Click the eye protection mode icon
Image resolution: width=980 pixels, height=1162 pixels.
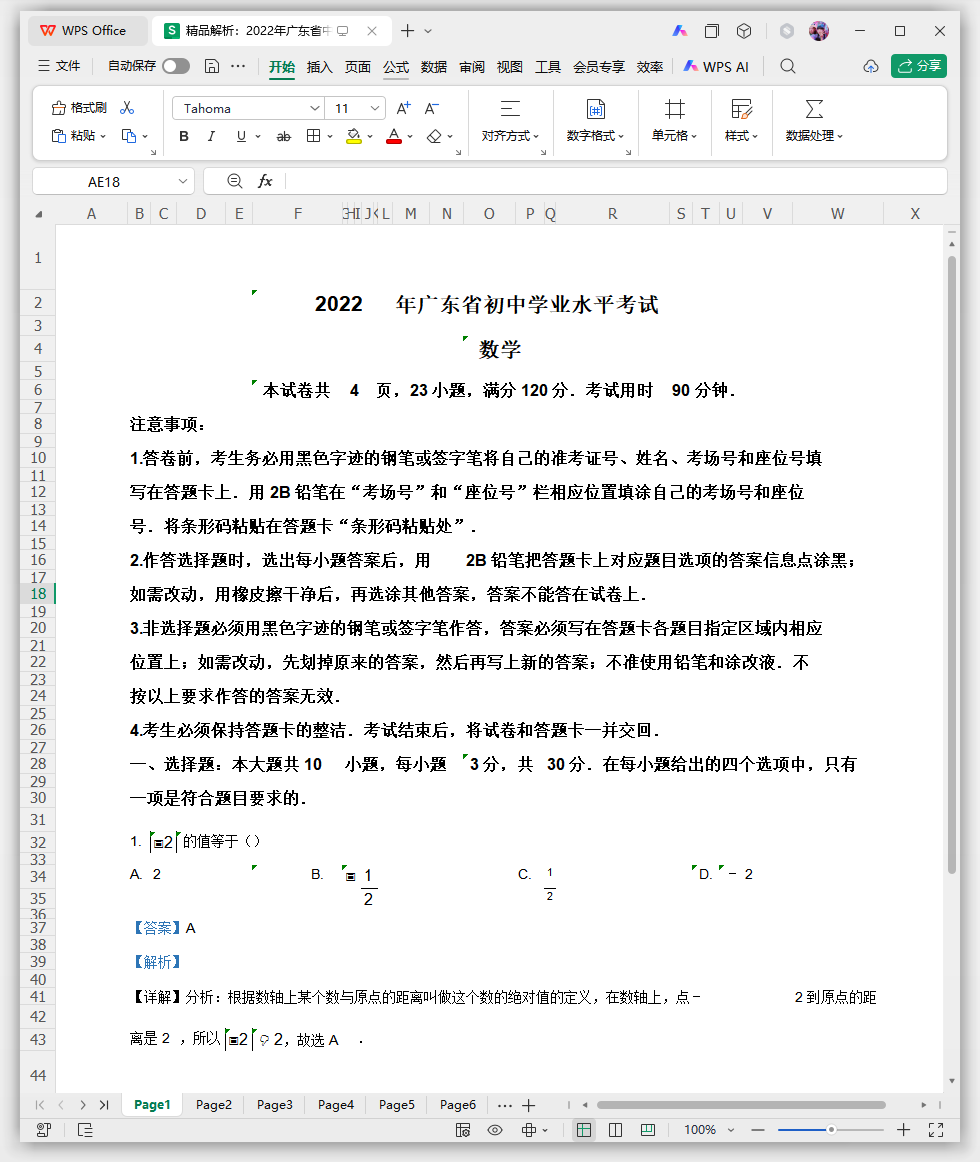click(x=494, y=1129)
